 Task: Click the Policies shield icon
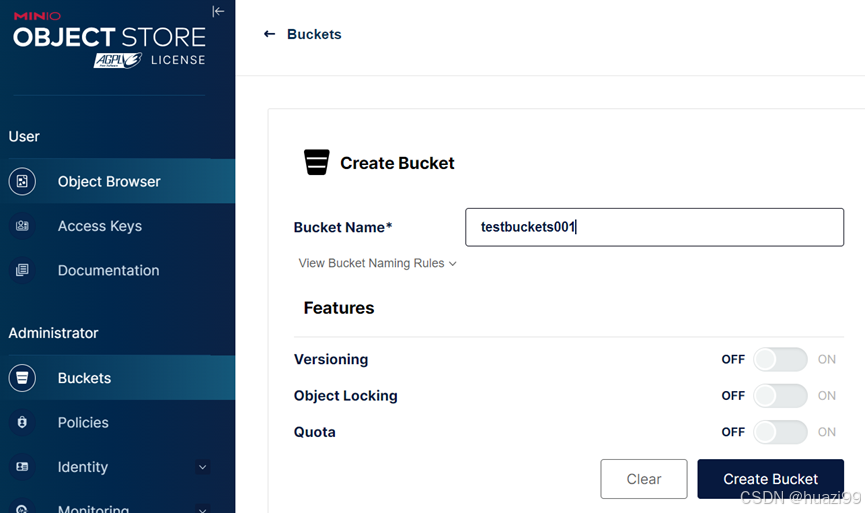22,422
